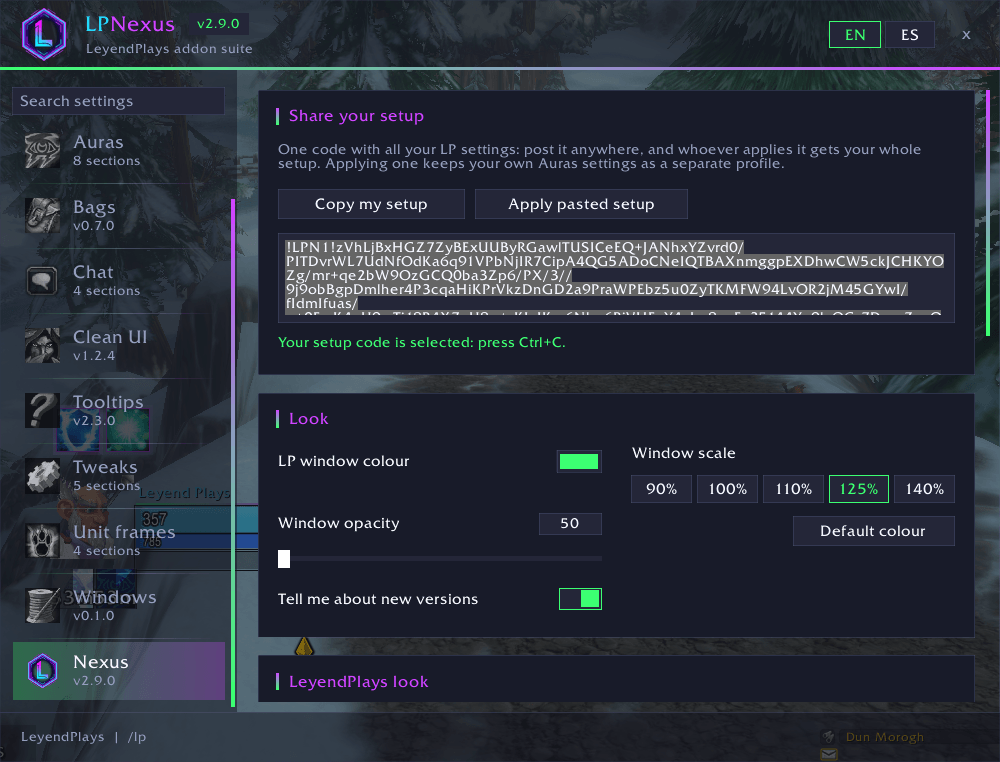Click the 'Look' section heading
This screenshot has height=762, width=1000.
pos(309,419)
